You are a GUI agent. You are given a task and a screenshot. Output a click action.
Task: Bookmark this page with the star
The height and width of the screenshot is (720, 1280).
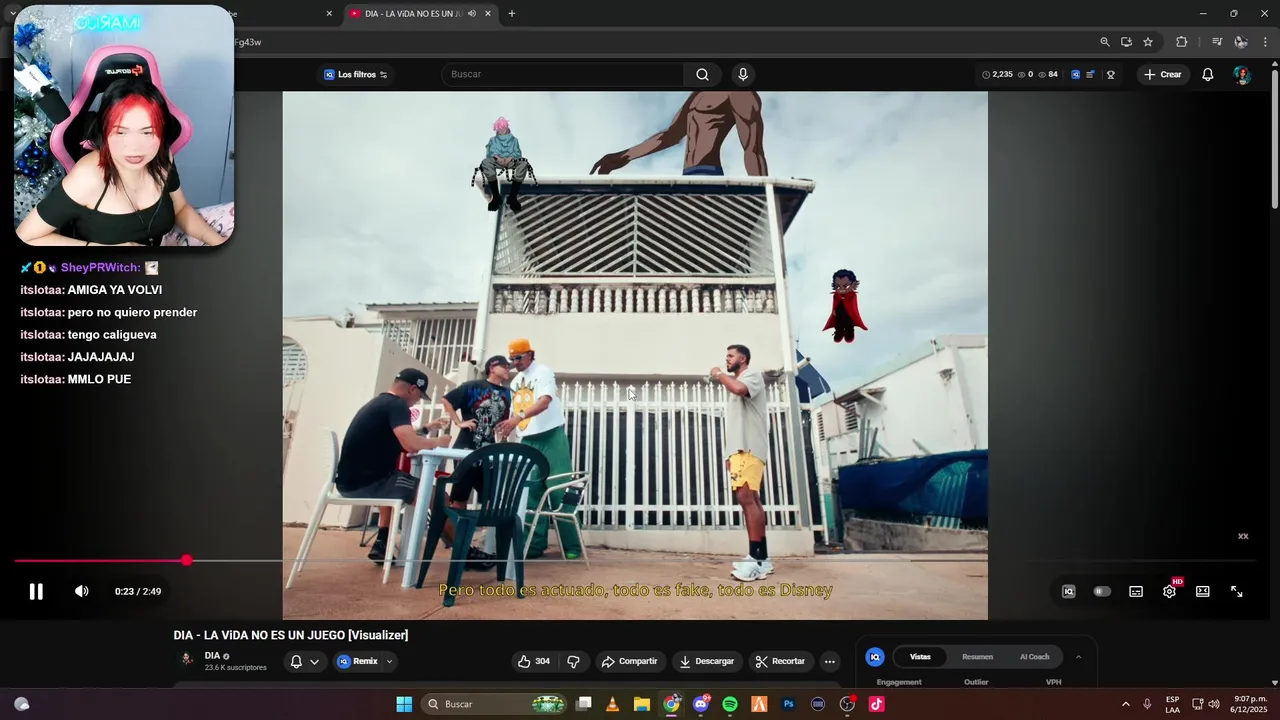[x=1148, y=42]
